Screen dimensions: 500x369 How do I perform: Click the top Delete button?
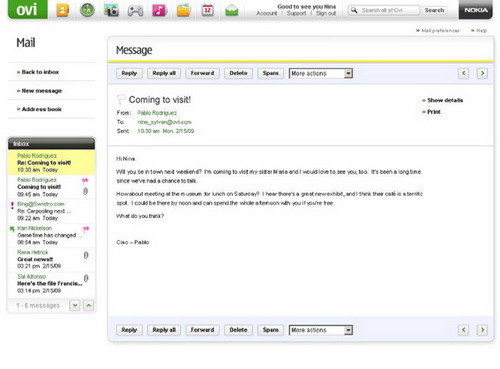point(238,73)
